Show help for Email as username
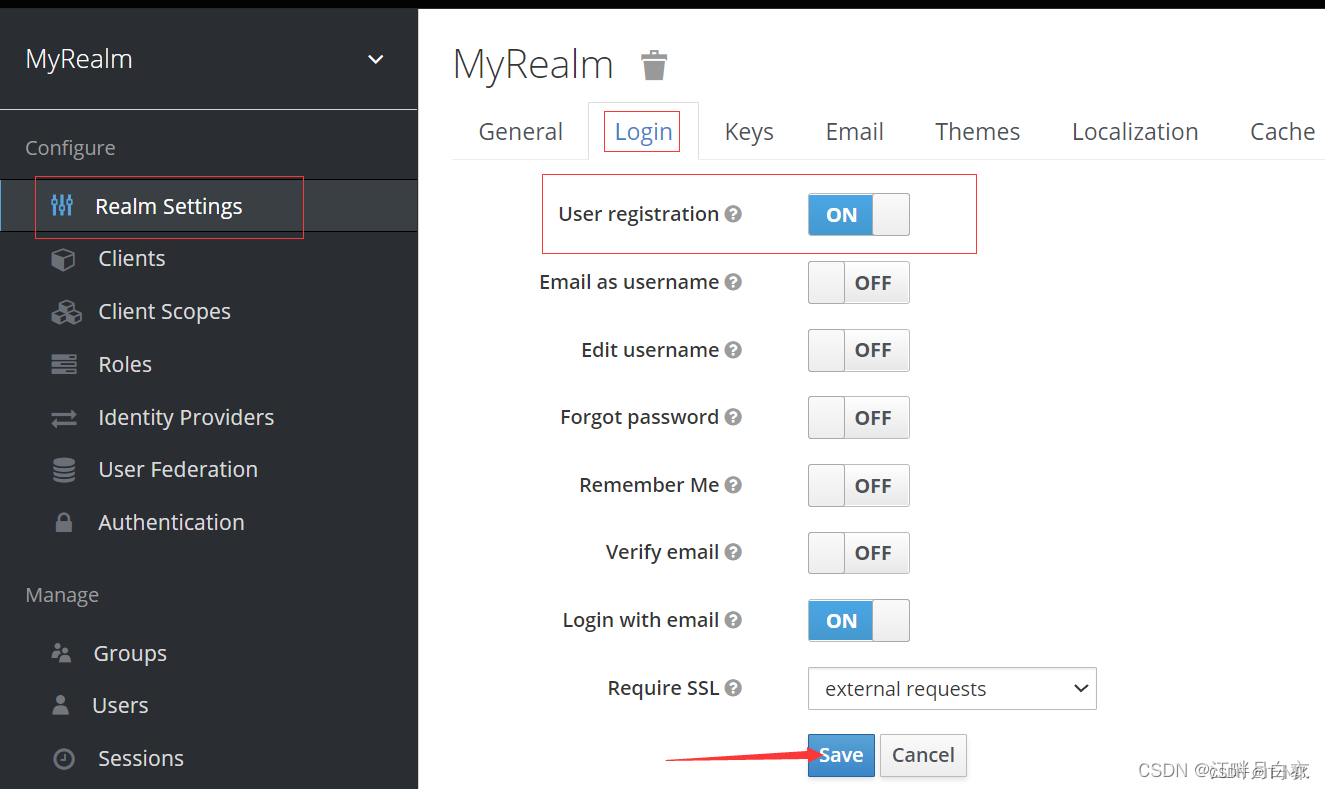Image resolution: width=1325 pixels, height=789 pixels. tap(733, 282)
